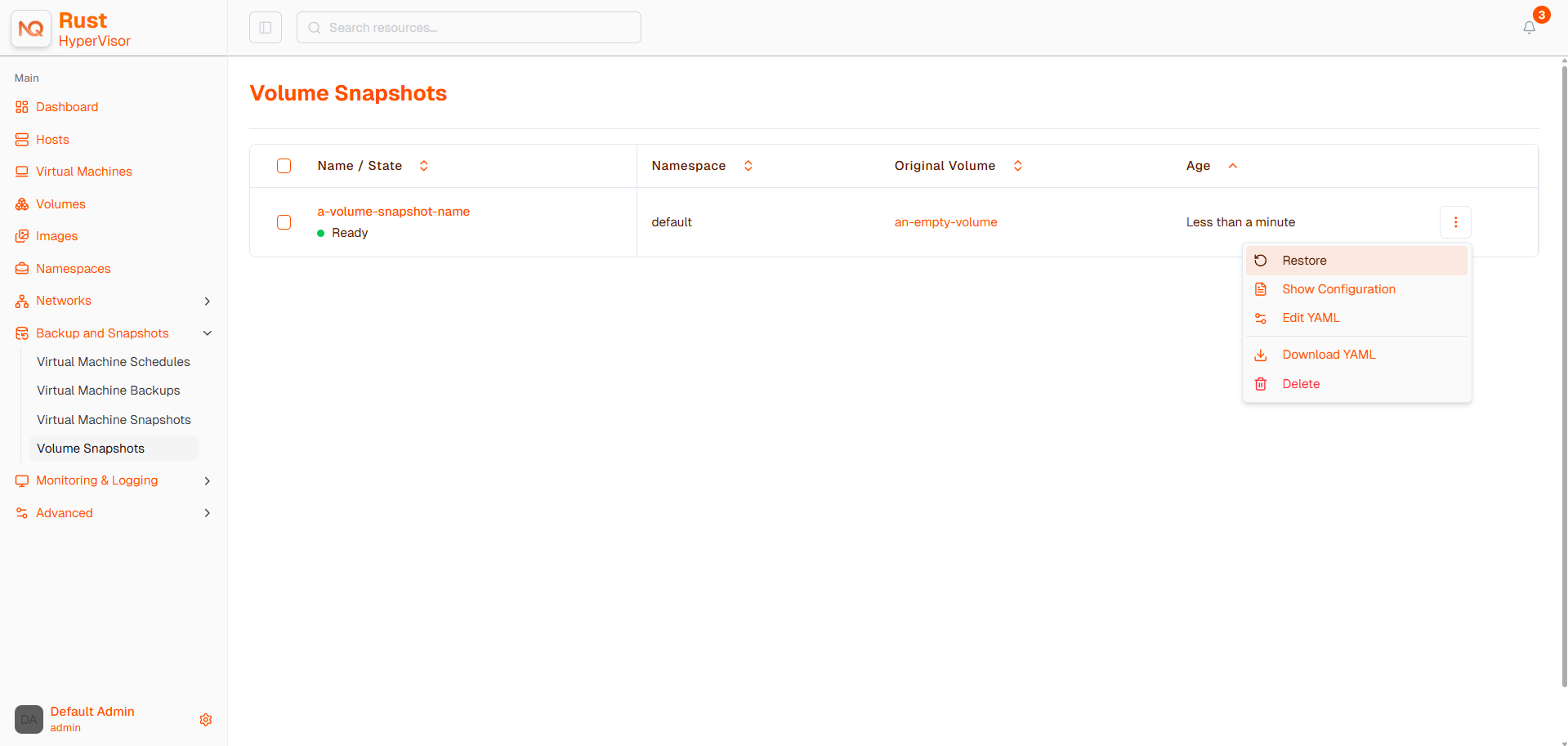Click the Delete trash icon
This screenshot has height=746, width=1568.
click(1261, 384)
